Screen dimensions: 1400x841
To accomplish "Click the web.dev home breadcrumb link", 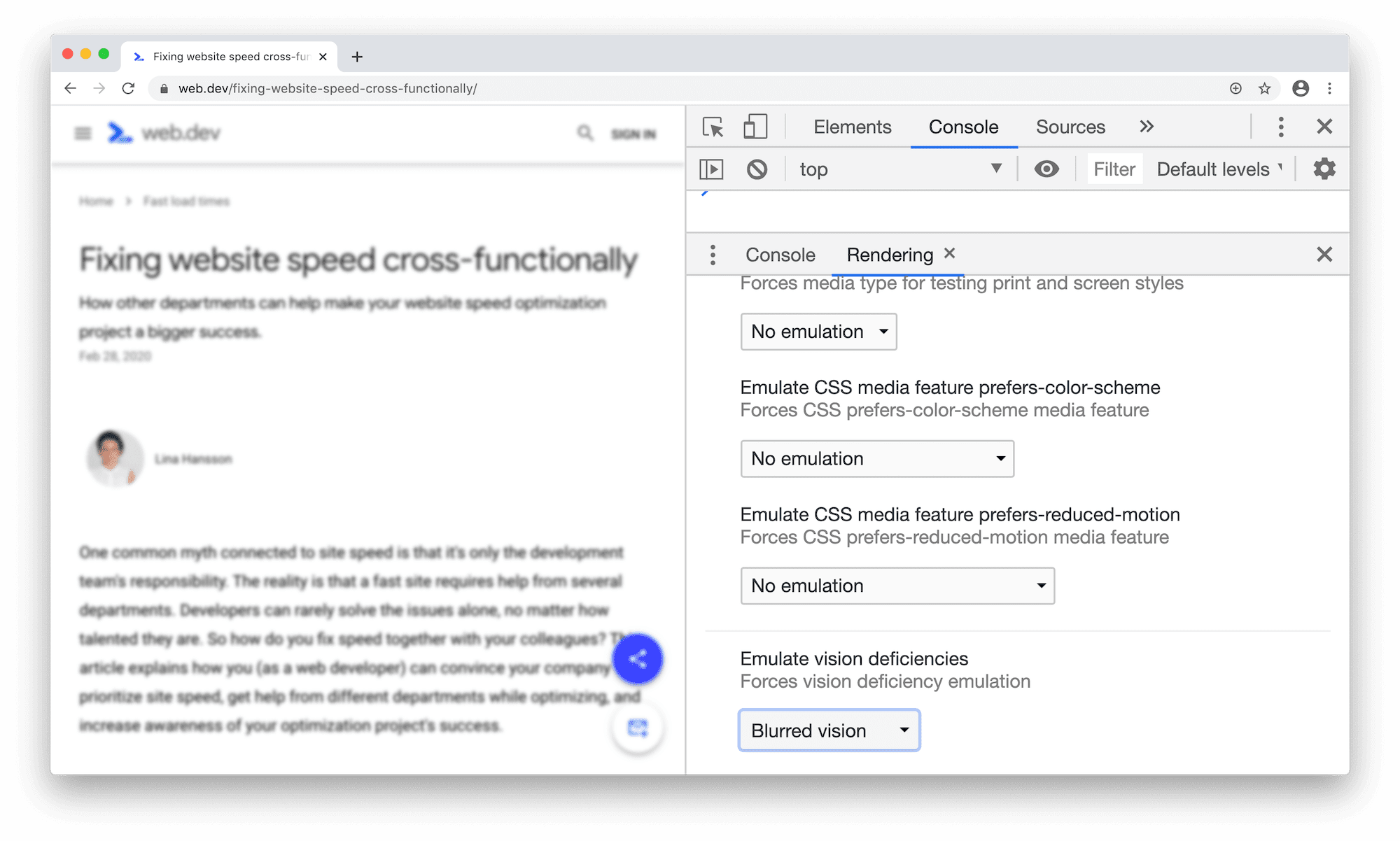I will (96, 201).
